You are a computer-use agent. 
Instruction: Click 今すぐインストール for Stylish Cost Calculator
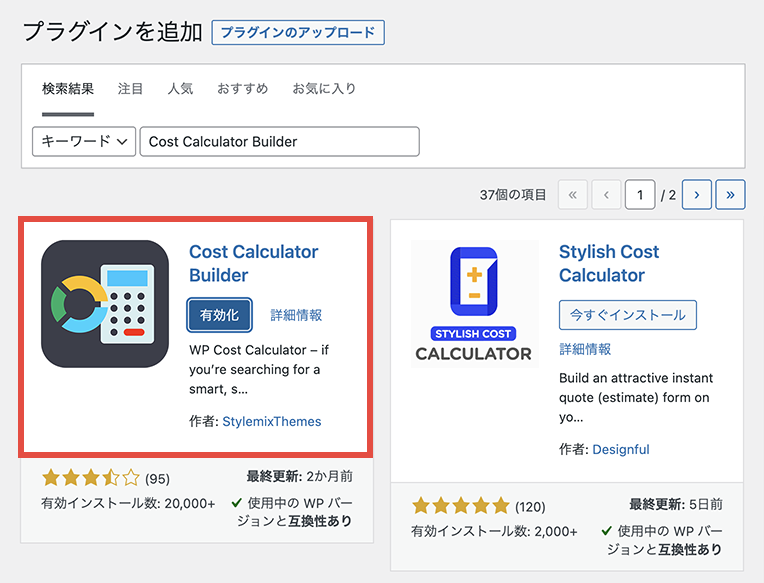coord(628,315)
